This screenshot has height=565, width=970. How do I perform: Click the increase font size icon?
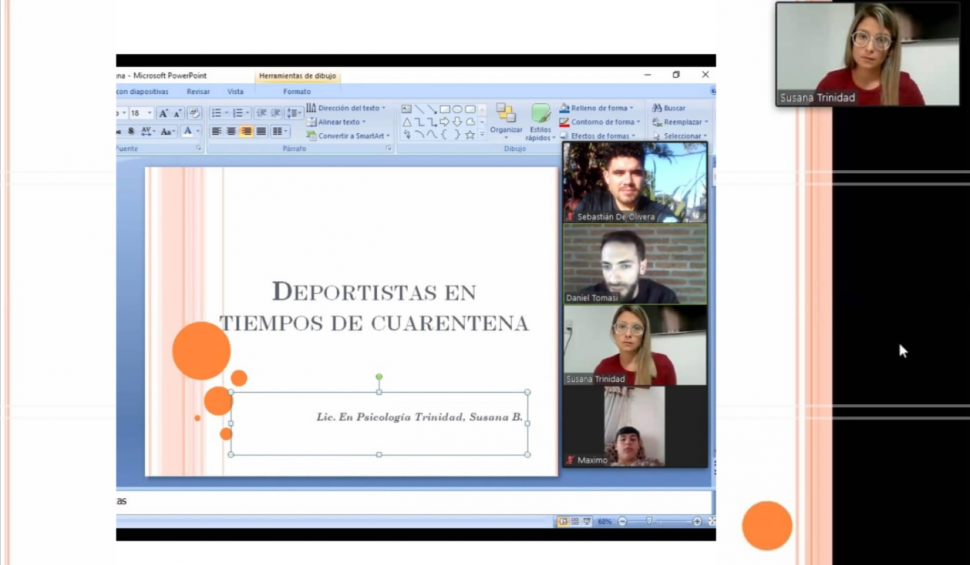(x=163, y=113)
